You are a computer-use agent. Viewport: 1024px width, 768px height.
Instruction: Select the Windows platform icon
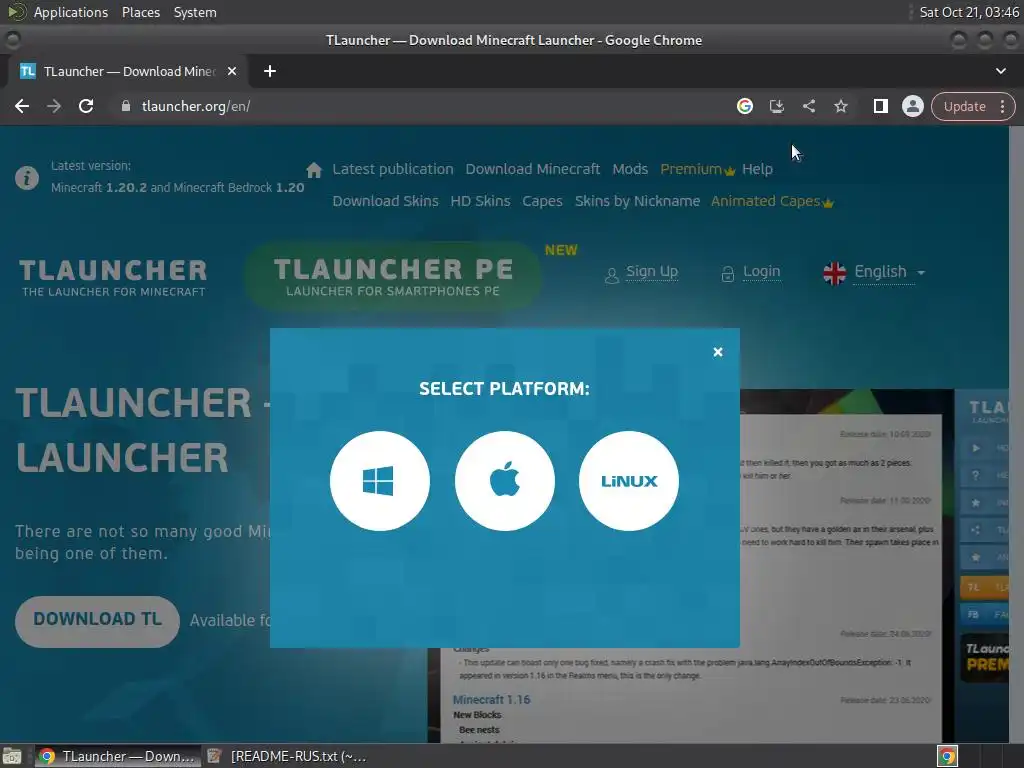tap(379, 481)
